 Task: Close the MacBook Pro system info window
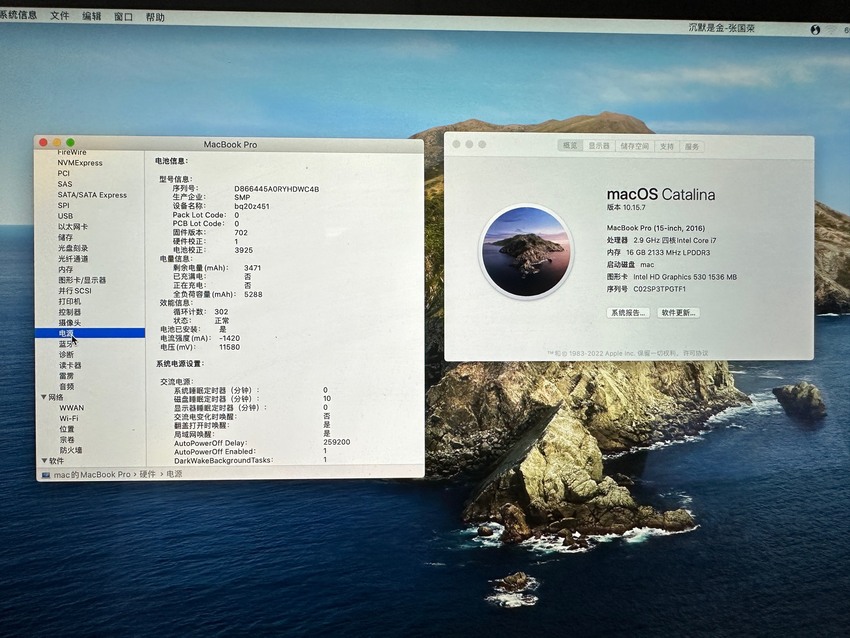(43, 143)
